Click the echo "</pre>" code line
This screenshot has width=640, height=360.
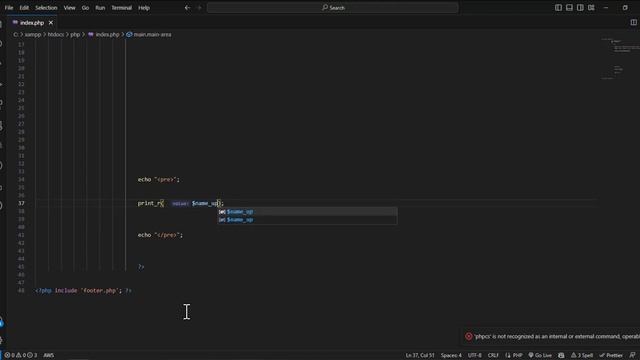click(160, 235)
